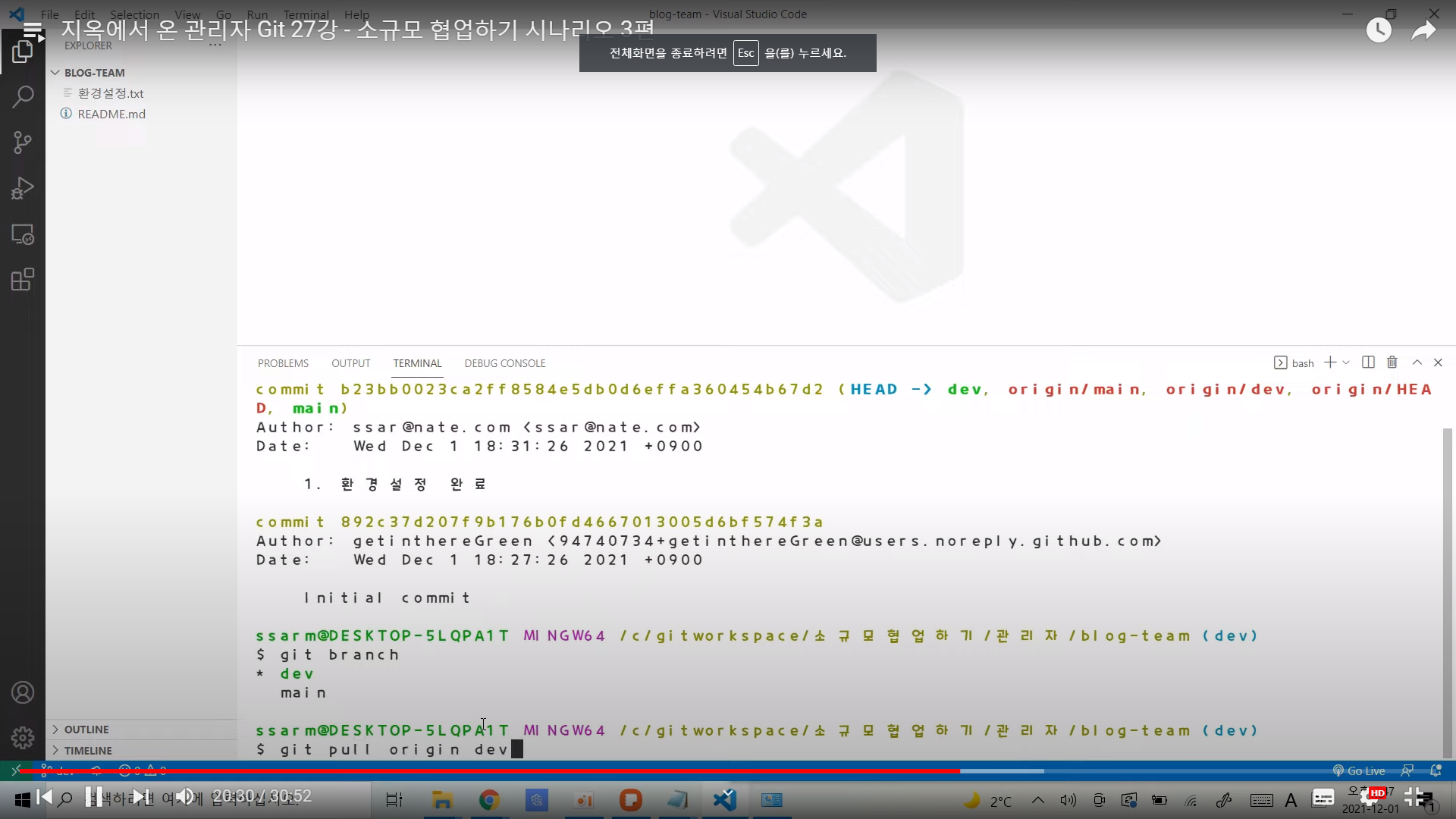Open the Source Control view
Screen dimensions: 1456x819
click(23, 143)
